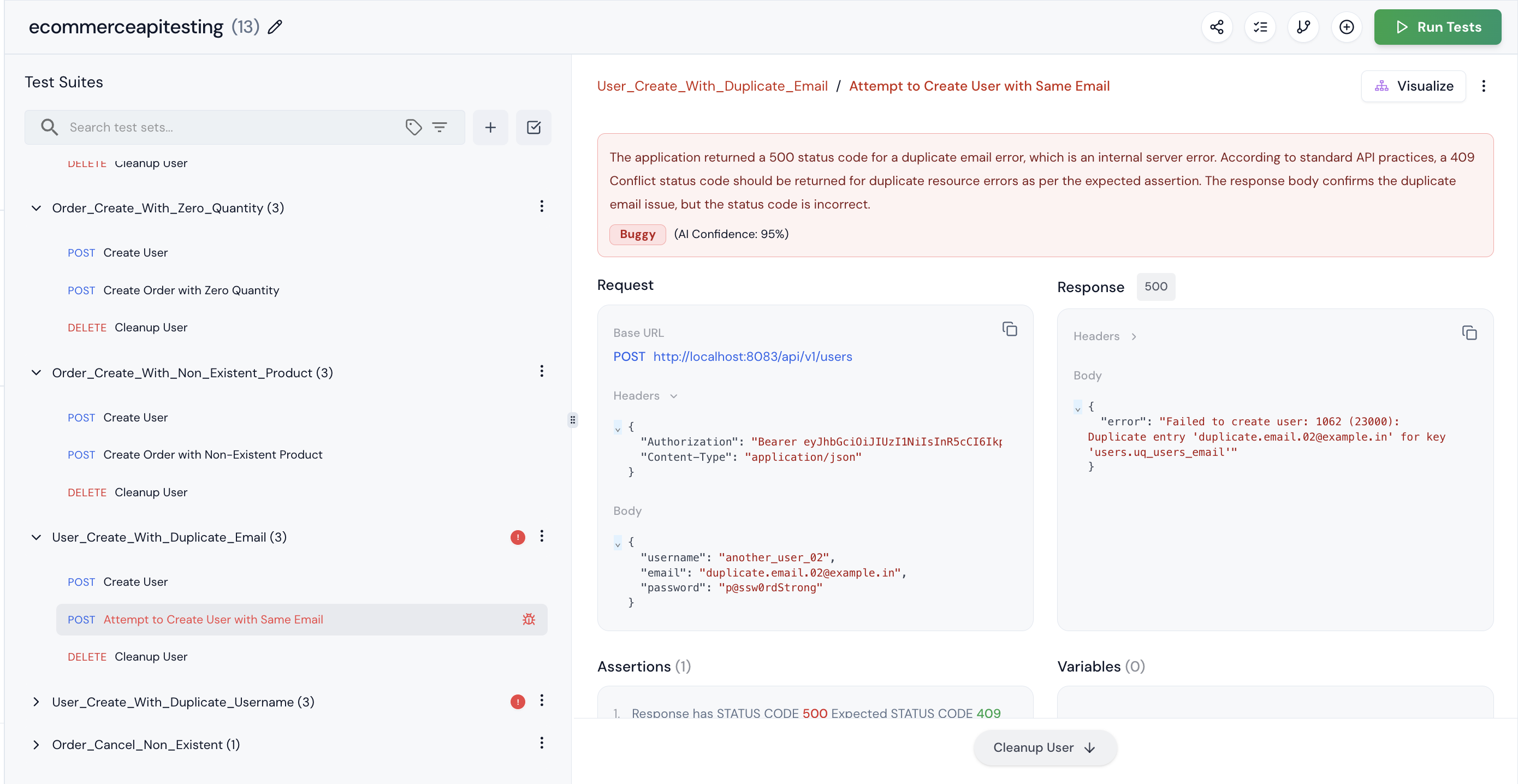Open the three-dot menu beside Visualize

[x=1484, y=86]
